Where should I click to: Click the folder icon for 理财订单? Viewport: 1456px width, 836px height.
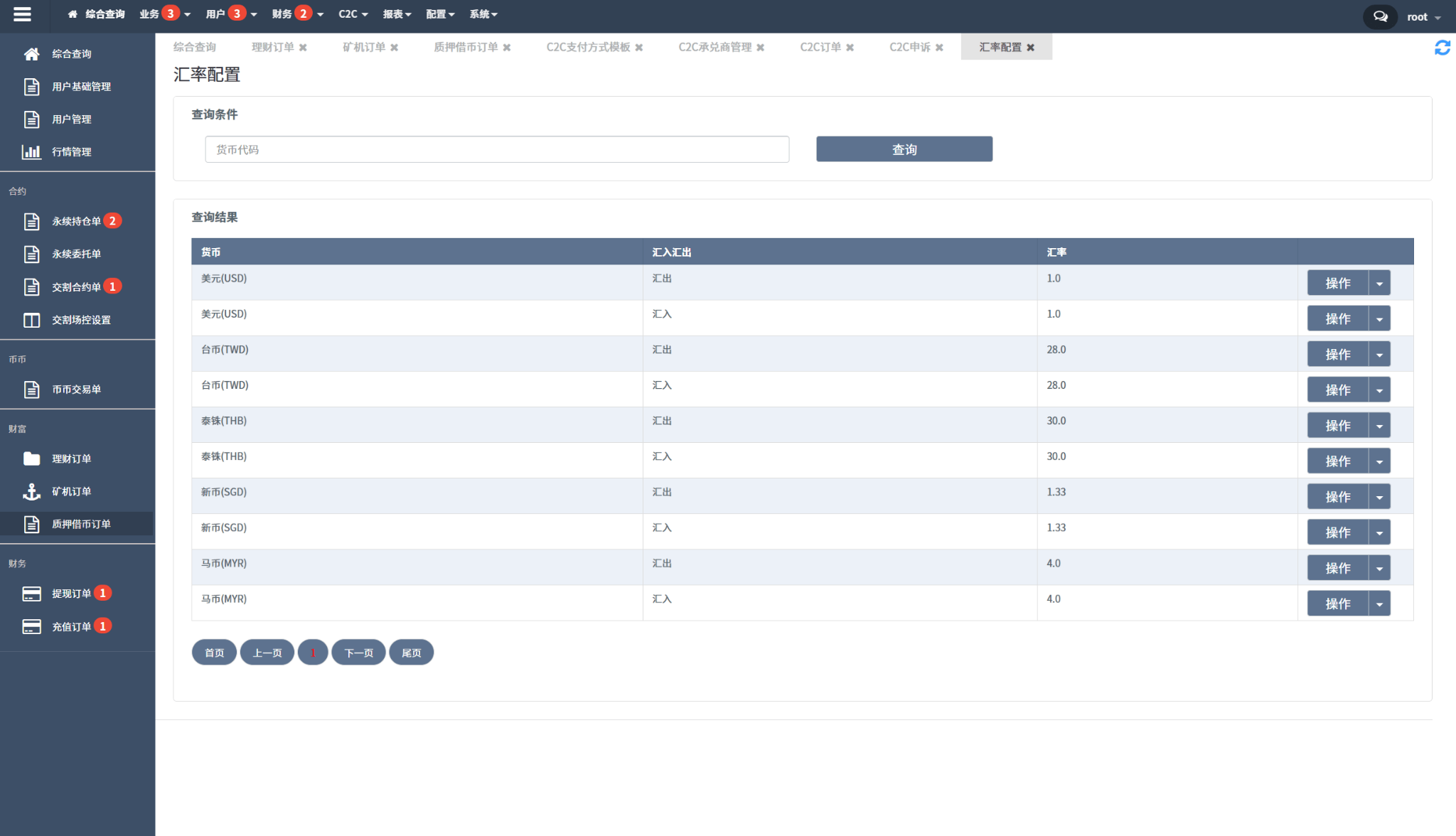(31, 459)
